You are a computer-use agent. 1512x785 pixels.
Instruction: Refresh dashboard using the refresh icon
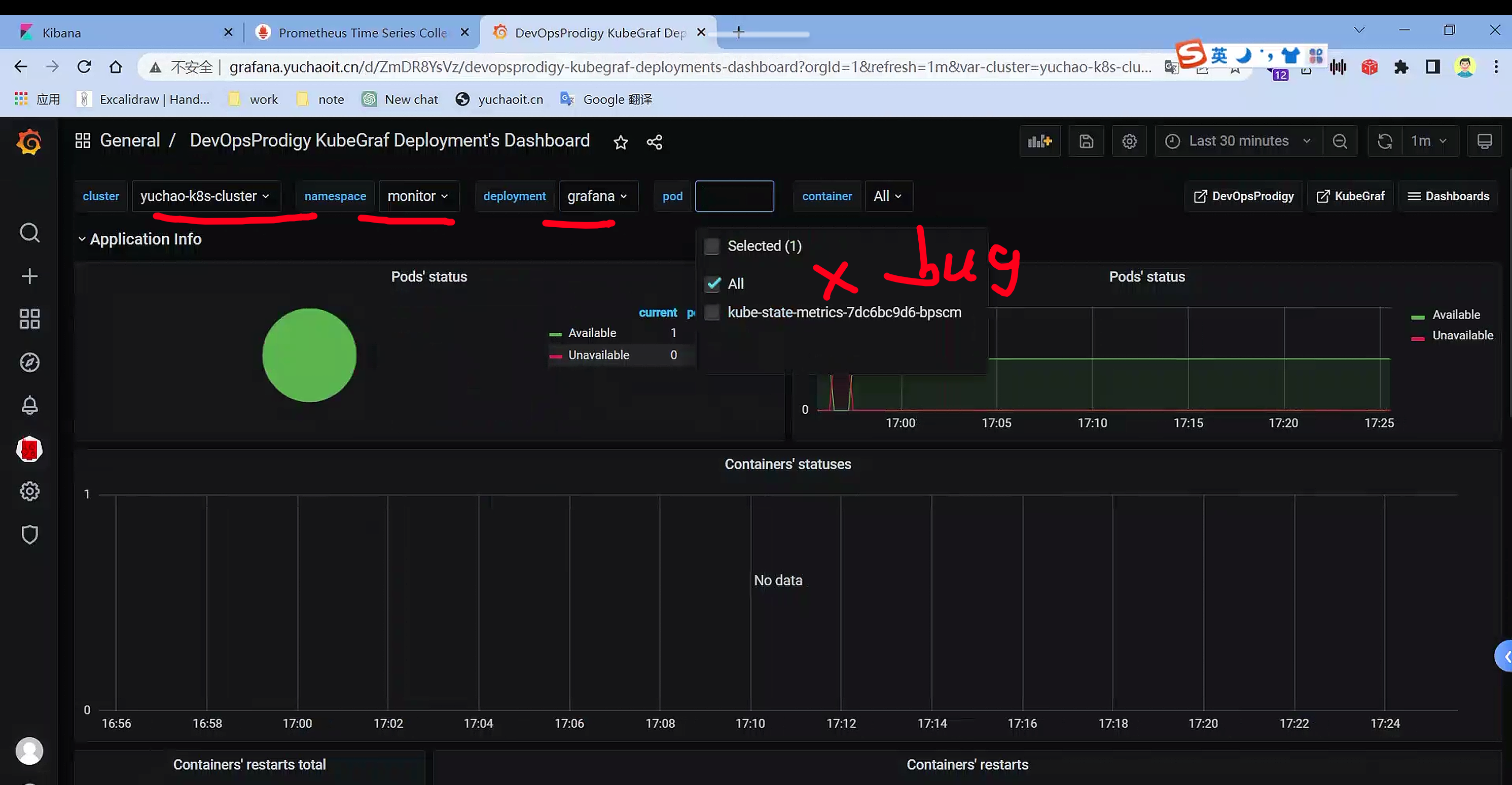[1385, 141]
